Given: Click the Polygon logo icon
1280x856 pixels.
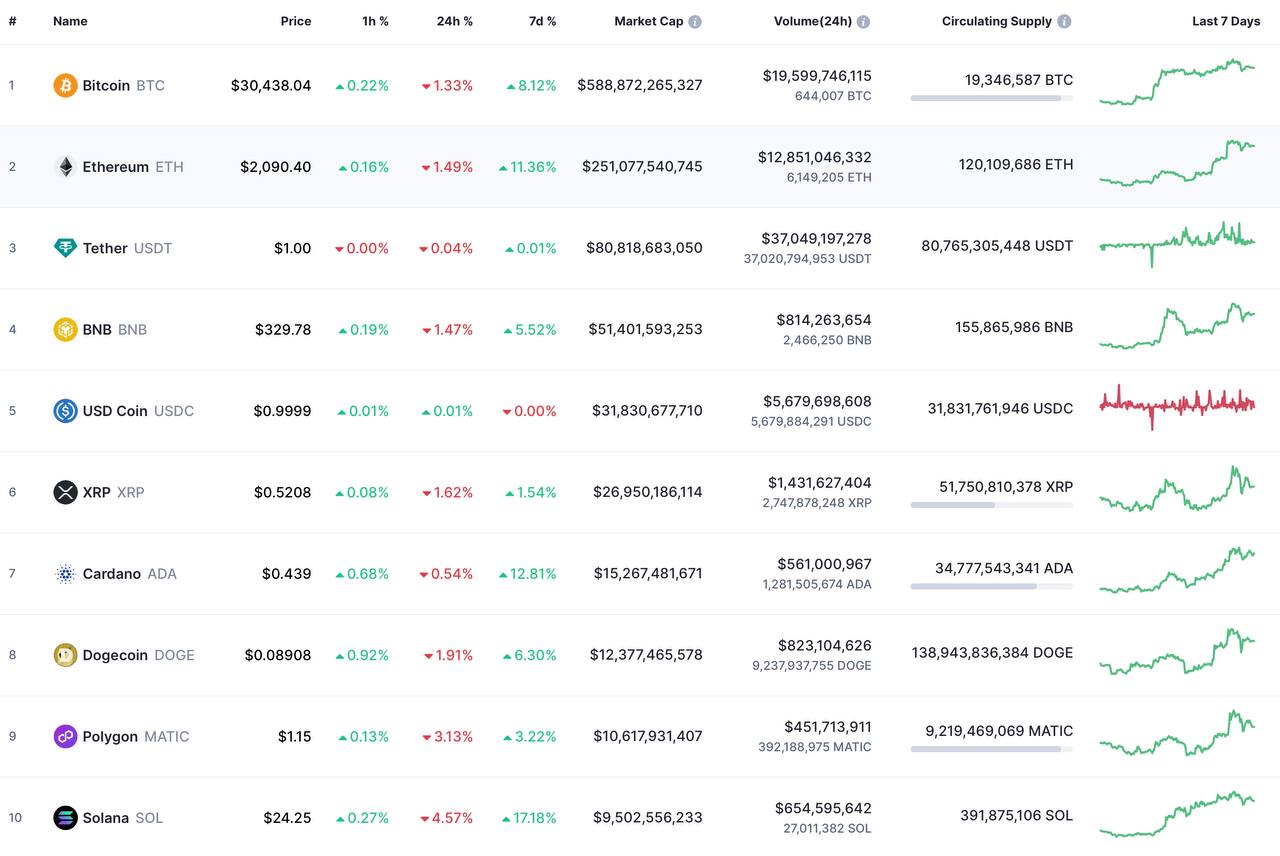Looking at the screenshot, I should pos(65,737).
